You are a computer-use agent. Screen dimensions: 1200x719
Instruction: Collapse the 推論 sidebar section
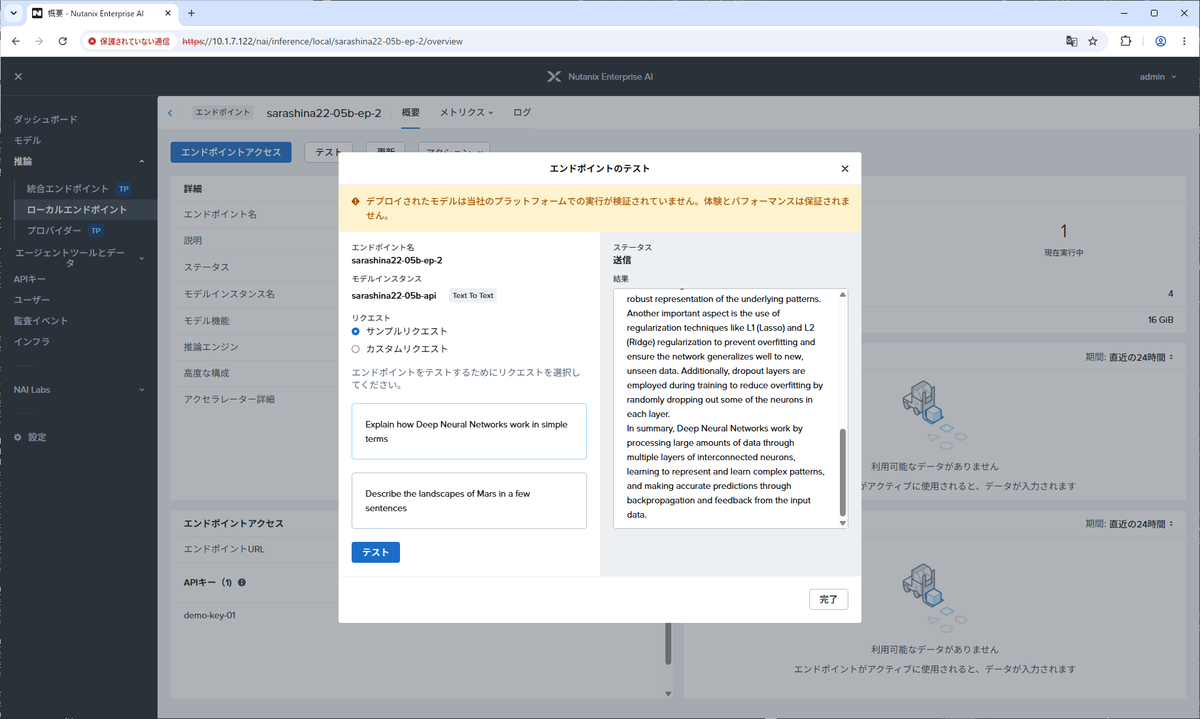point(141,161)
